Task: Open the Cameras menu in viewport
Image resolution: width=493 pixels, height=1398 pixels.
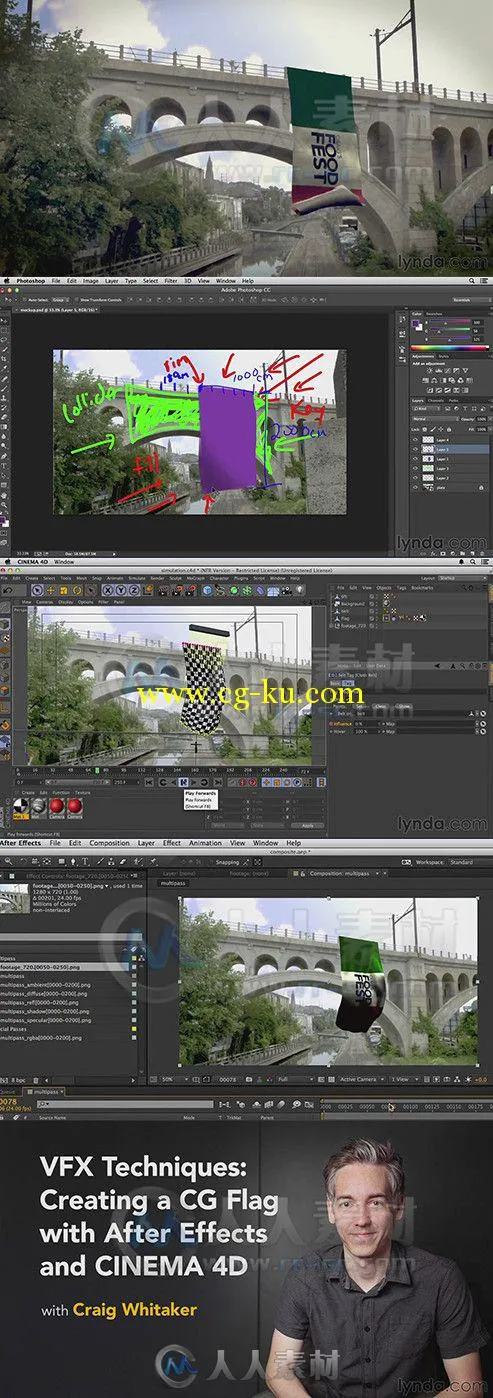Action: pyautogui.click(x=44, y=602)
